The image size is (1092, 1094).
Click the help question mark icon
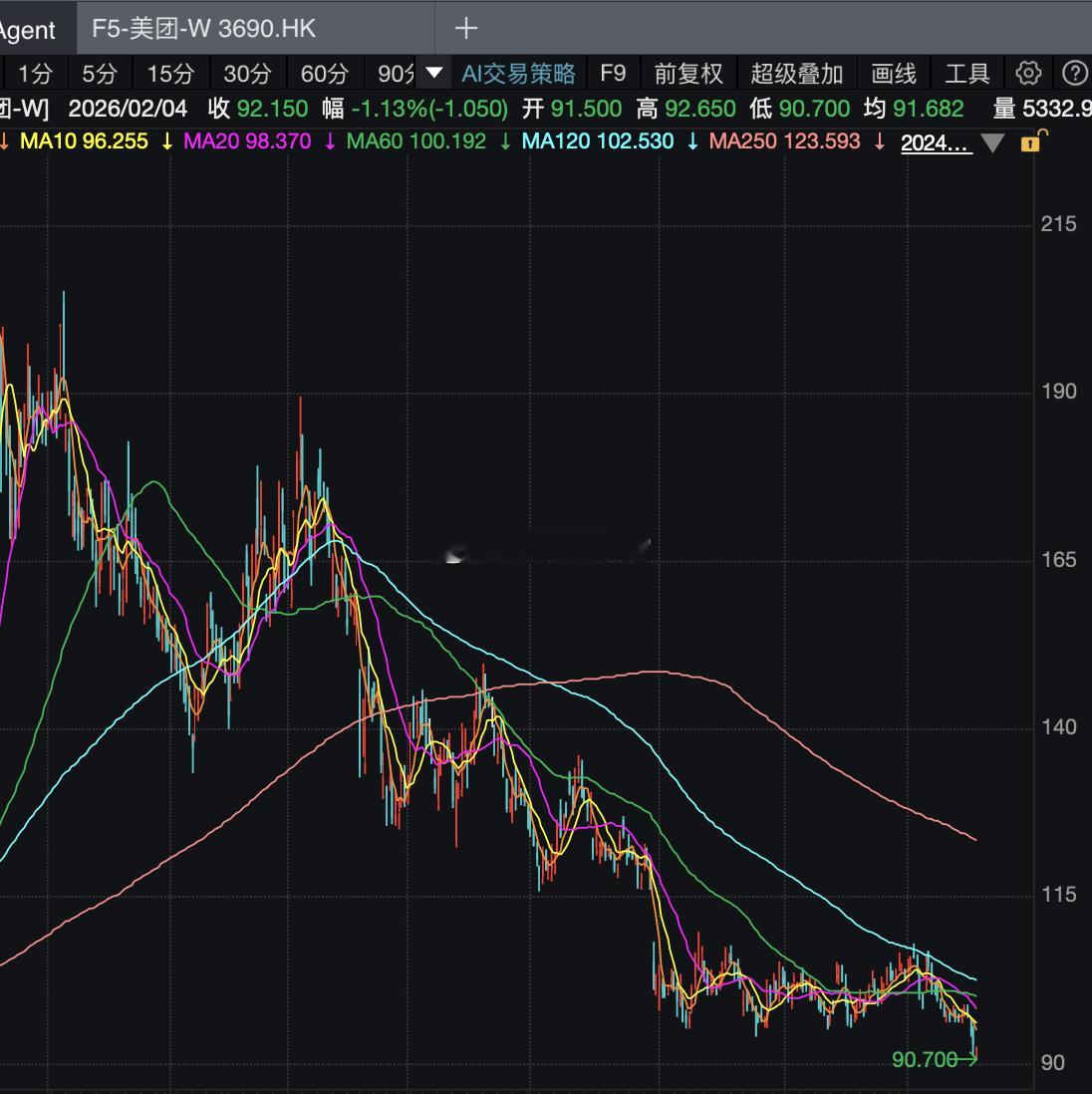pyautogui.click(x=1075, y=73)
